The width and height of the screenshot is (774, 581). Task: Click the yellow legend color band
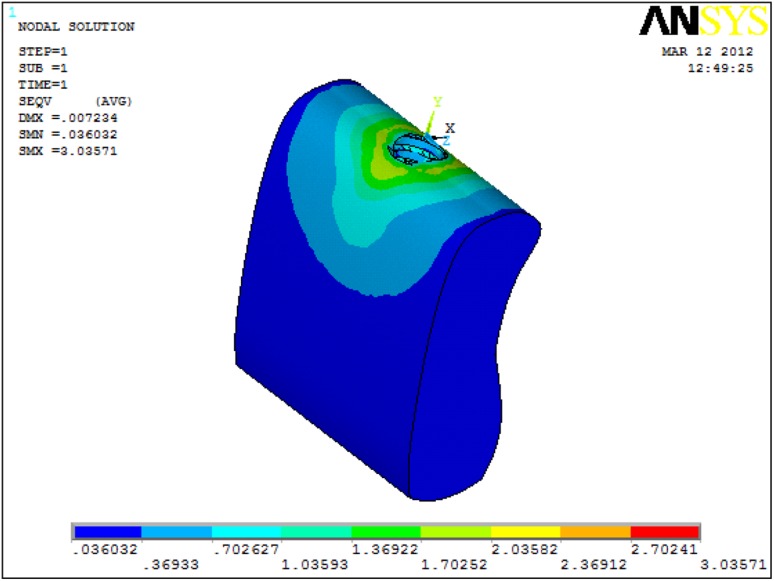click(x=526, y=532)
